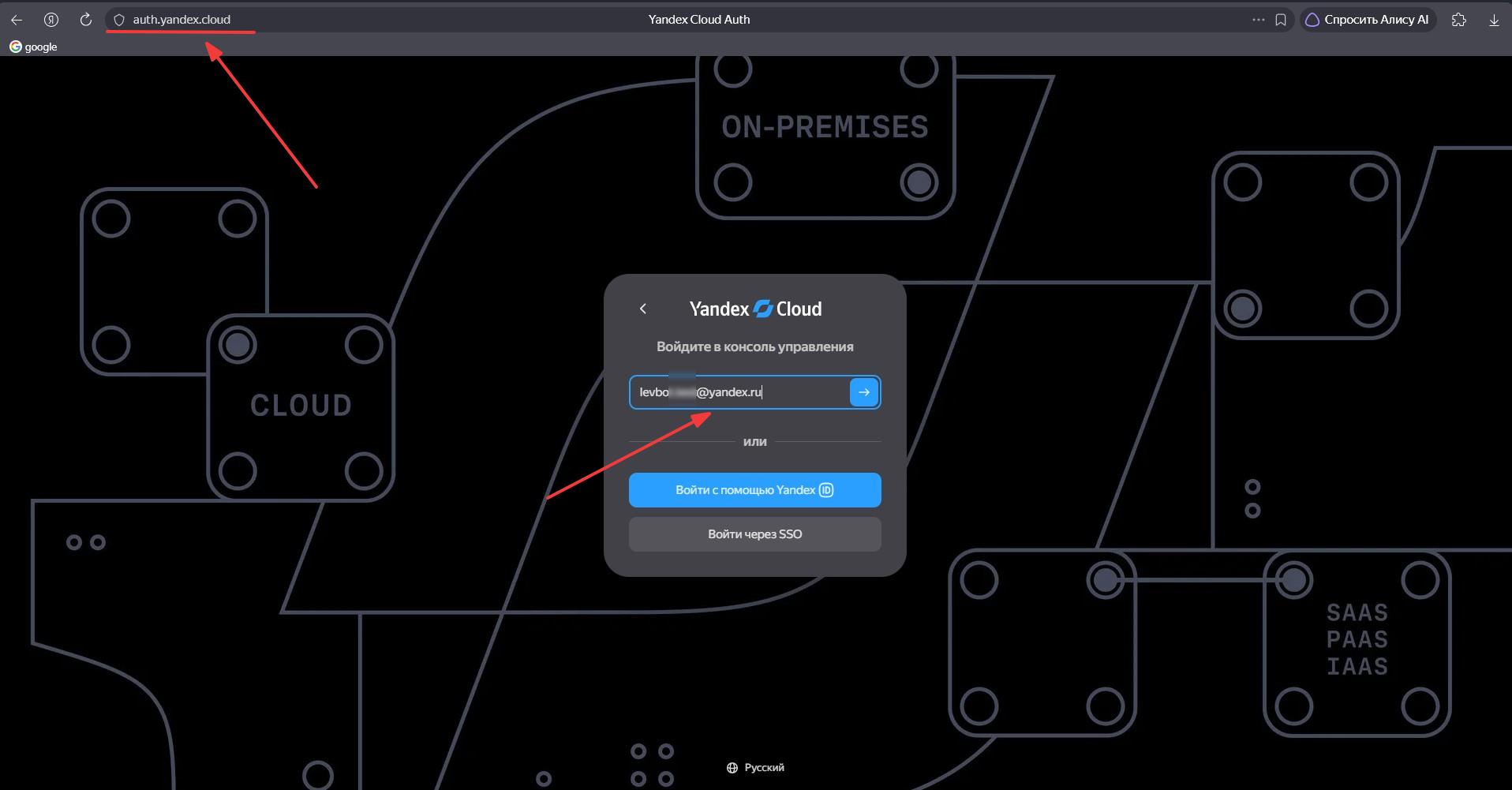Viewport: 1512px width, 790px height.
Task: Open the downloads arrow icon
Action: click(x=1494, y=20)
